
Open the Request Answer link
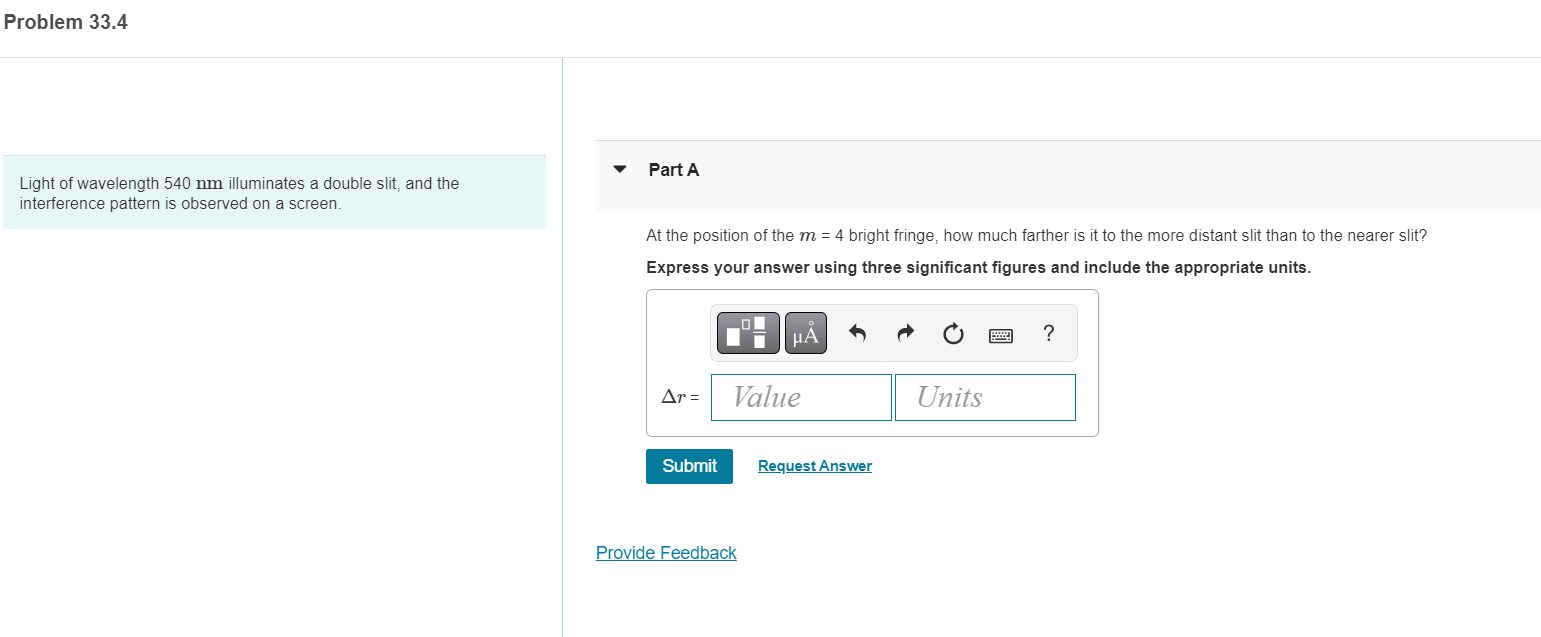tap(814, 465)
